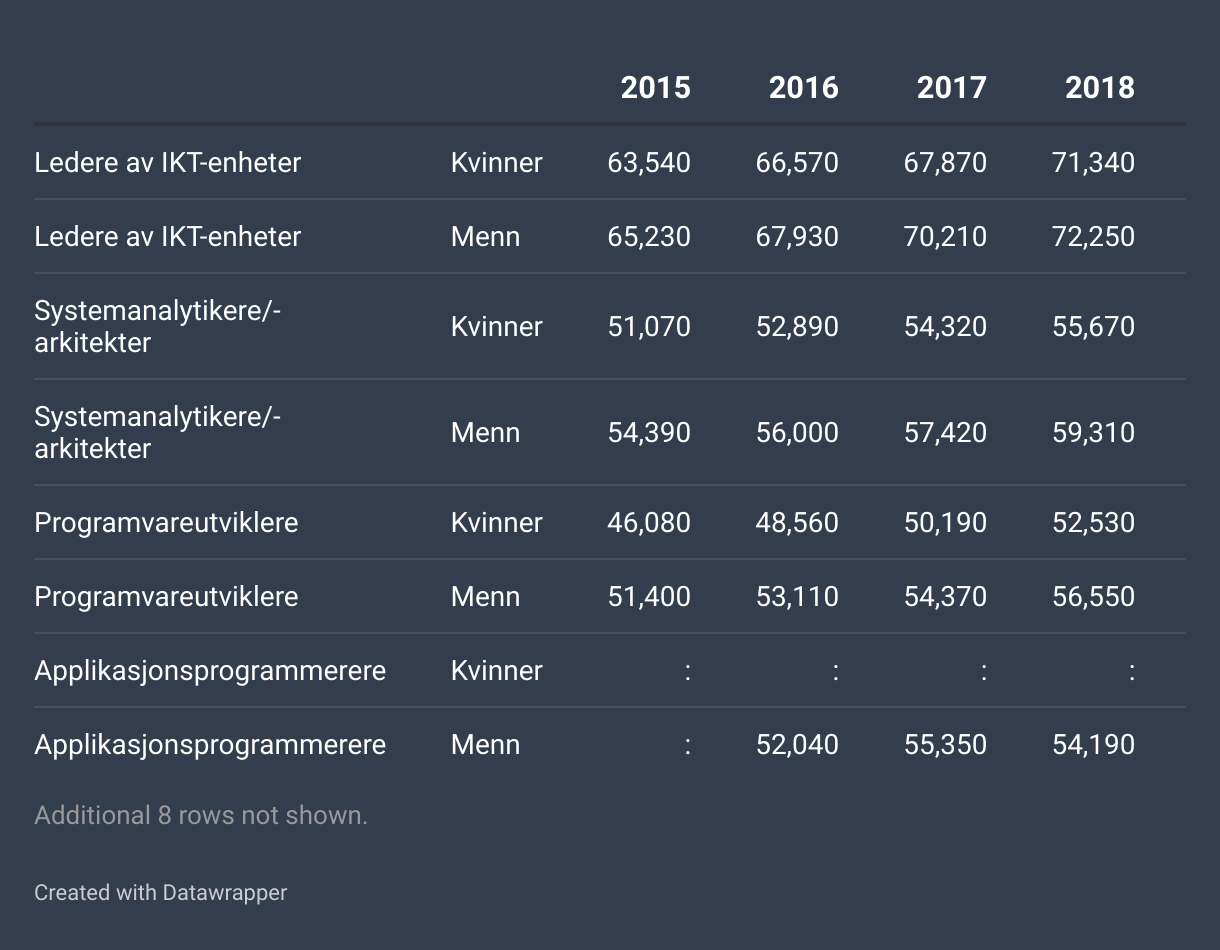Click the 'Additional 8 rows not shown' note
Viewport: 1220px width, 950px height.
point(201,815)
